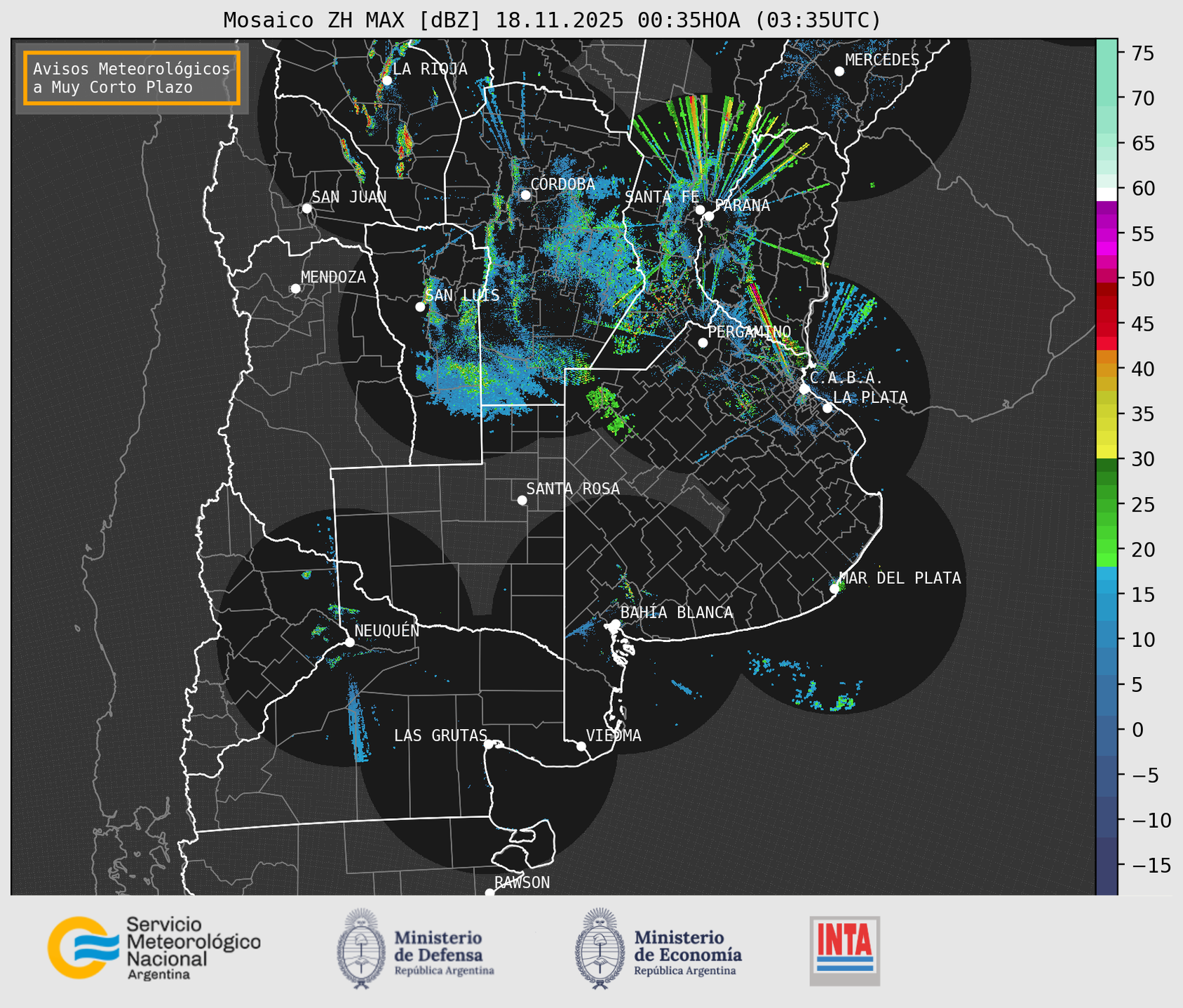The height and width of the screenshot is (1008, 1183).
Task: Click the NEUQUÉN city label
Action: 387,630
